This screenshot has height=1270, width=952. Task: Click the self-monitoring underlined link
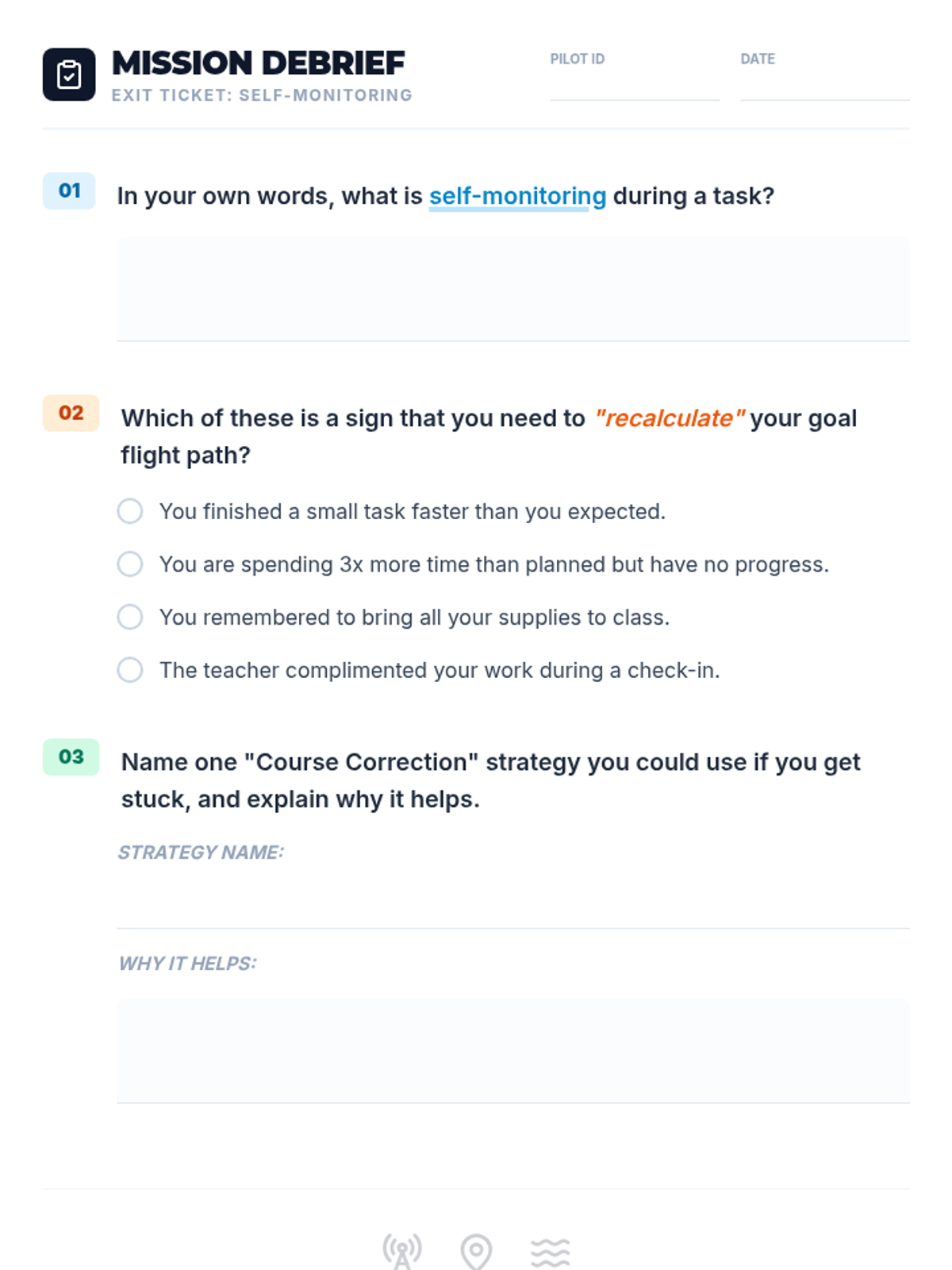(x=517, y=196)
